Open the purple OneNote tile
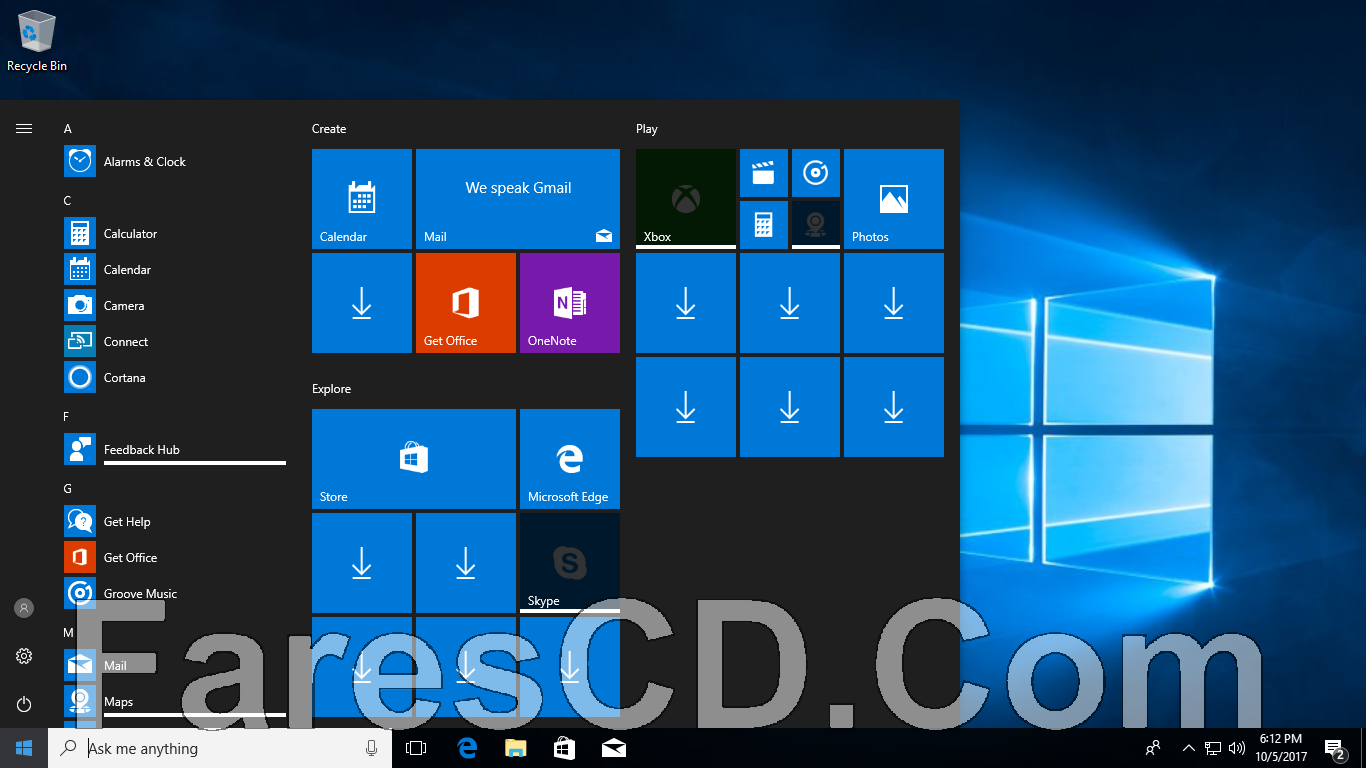This screenshot has width=1366, height=768. coord(570,303)
